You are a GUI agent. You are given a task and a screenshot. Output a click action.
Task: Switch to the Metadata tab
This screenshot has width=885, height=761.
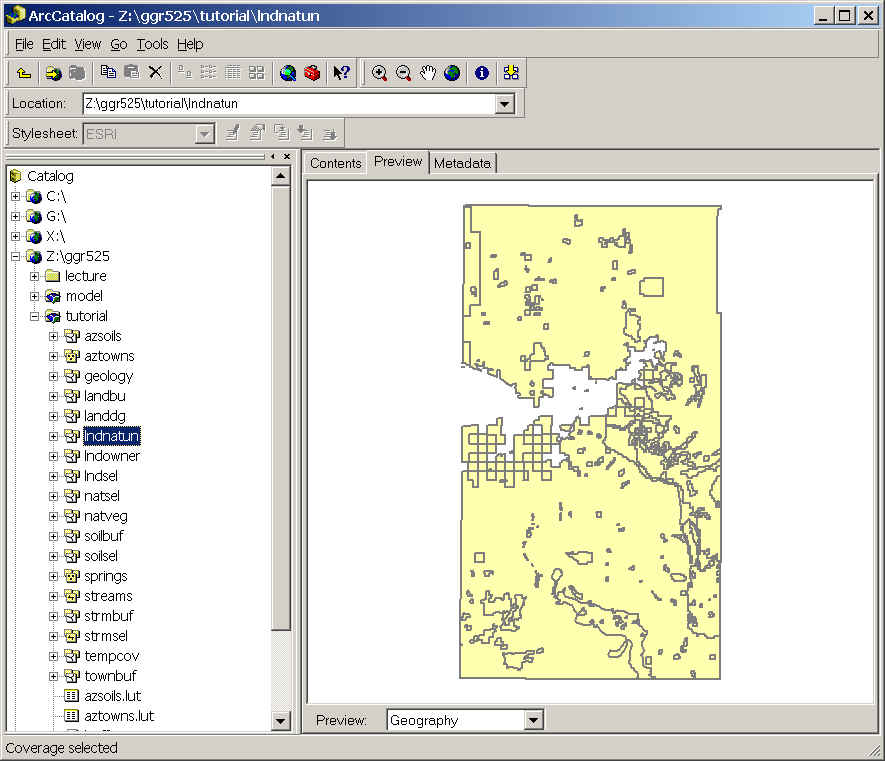pos(462,163)
